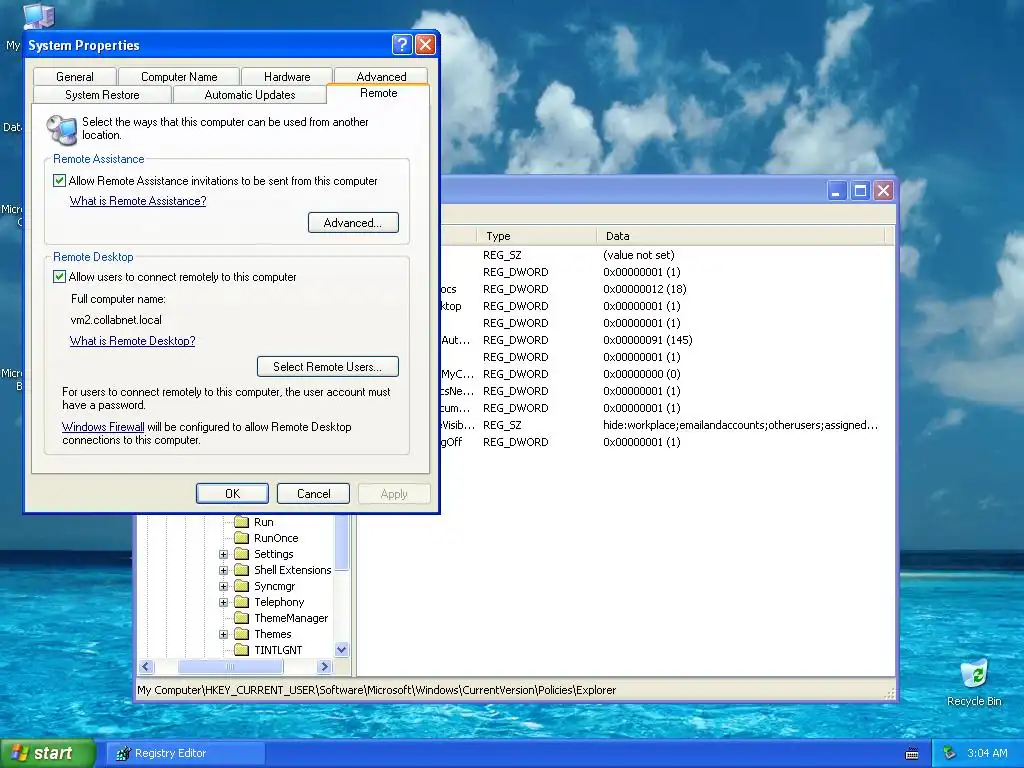
Task: Click the tree scroll-down arrow
Action: (342, 649)
